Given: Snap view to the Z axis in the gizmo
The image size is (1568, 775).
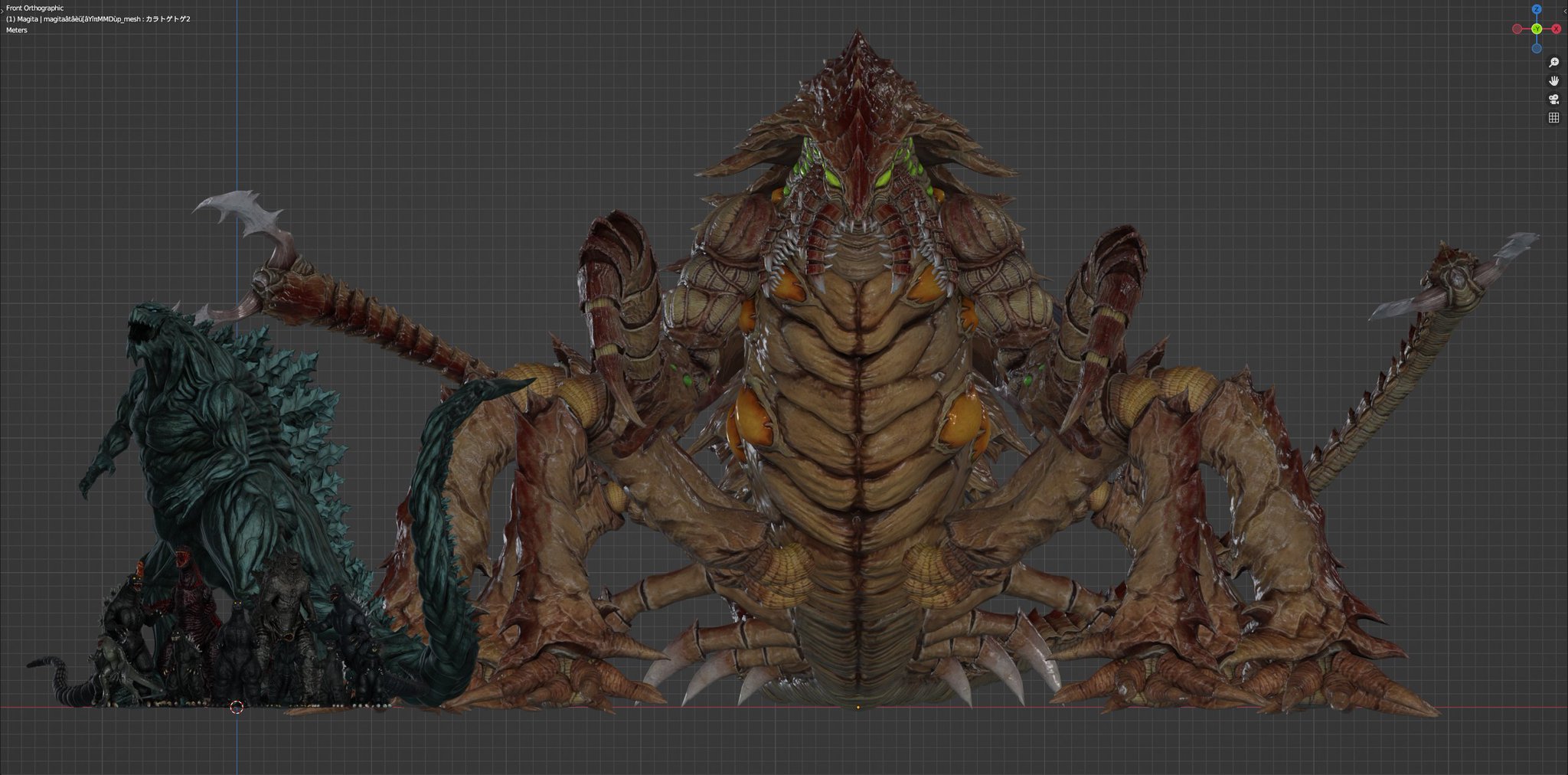Looking at the screenshot, I should coord(1536,9).
